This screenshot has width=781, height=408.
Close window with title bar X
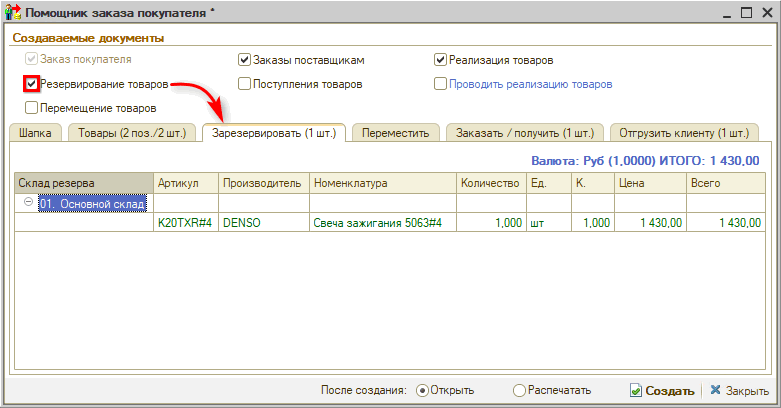coord(766,12)
